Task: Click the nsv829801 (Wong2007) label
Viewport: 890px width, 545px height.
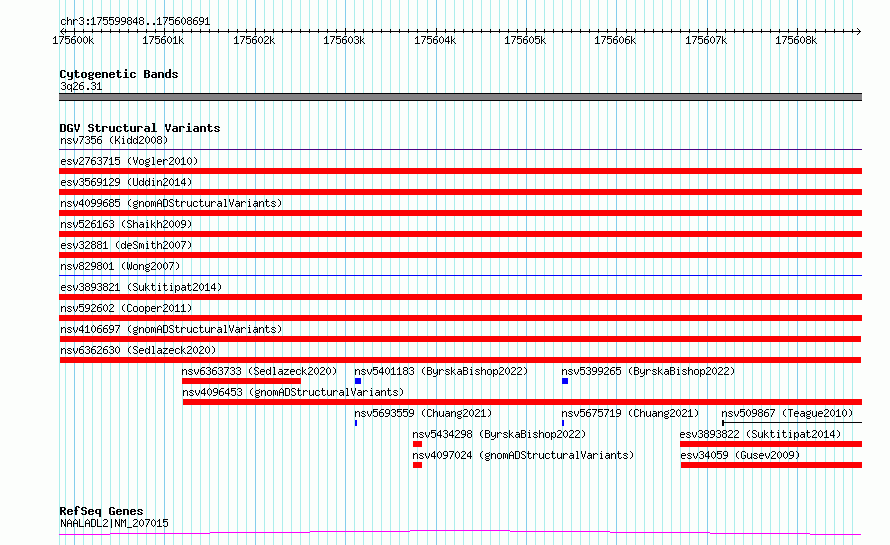Action: 120,266
